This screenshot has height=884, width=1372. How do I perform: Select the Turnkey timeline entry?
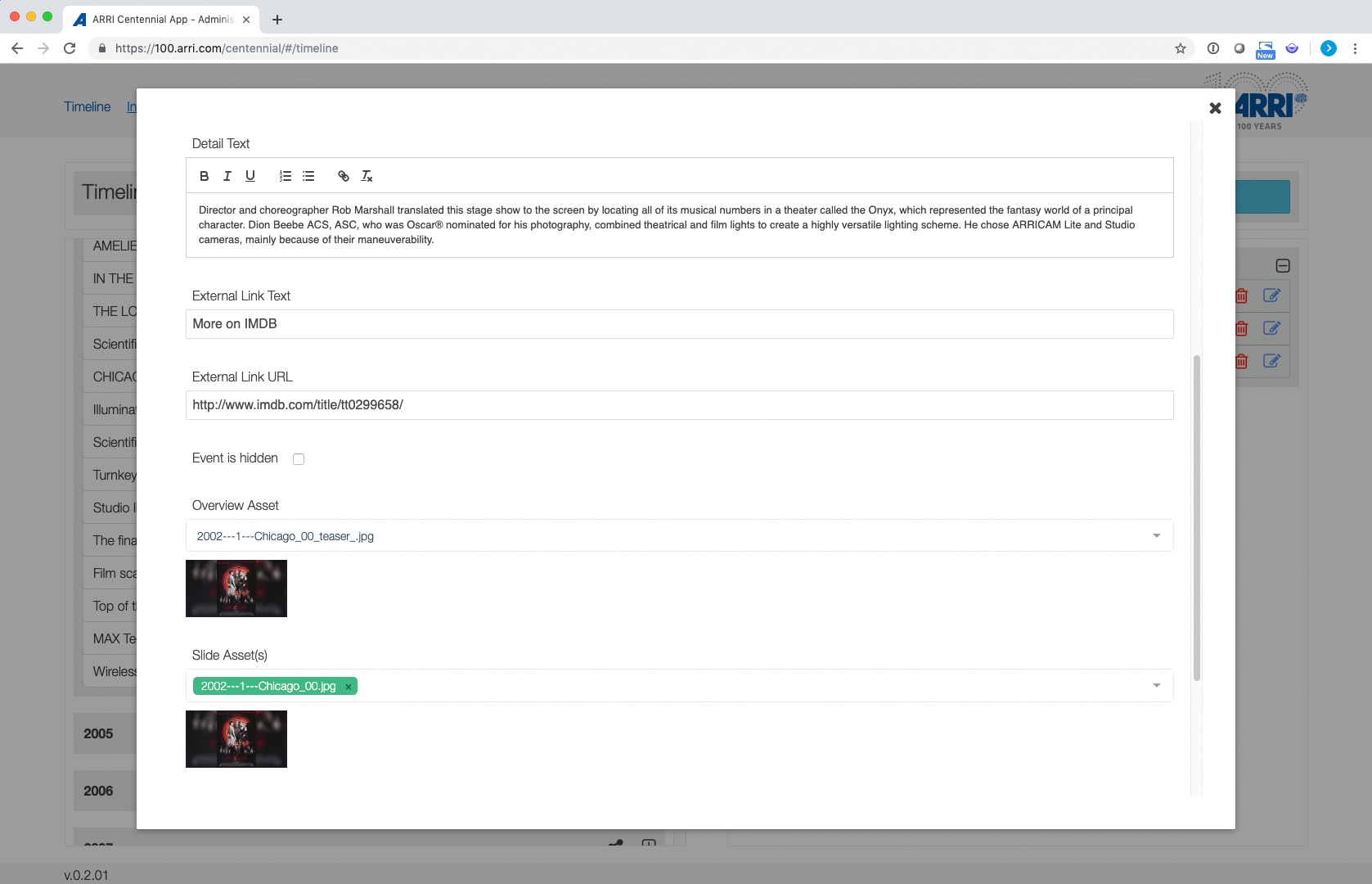click(x=110, y=475)
